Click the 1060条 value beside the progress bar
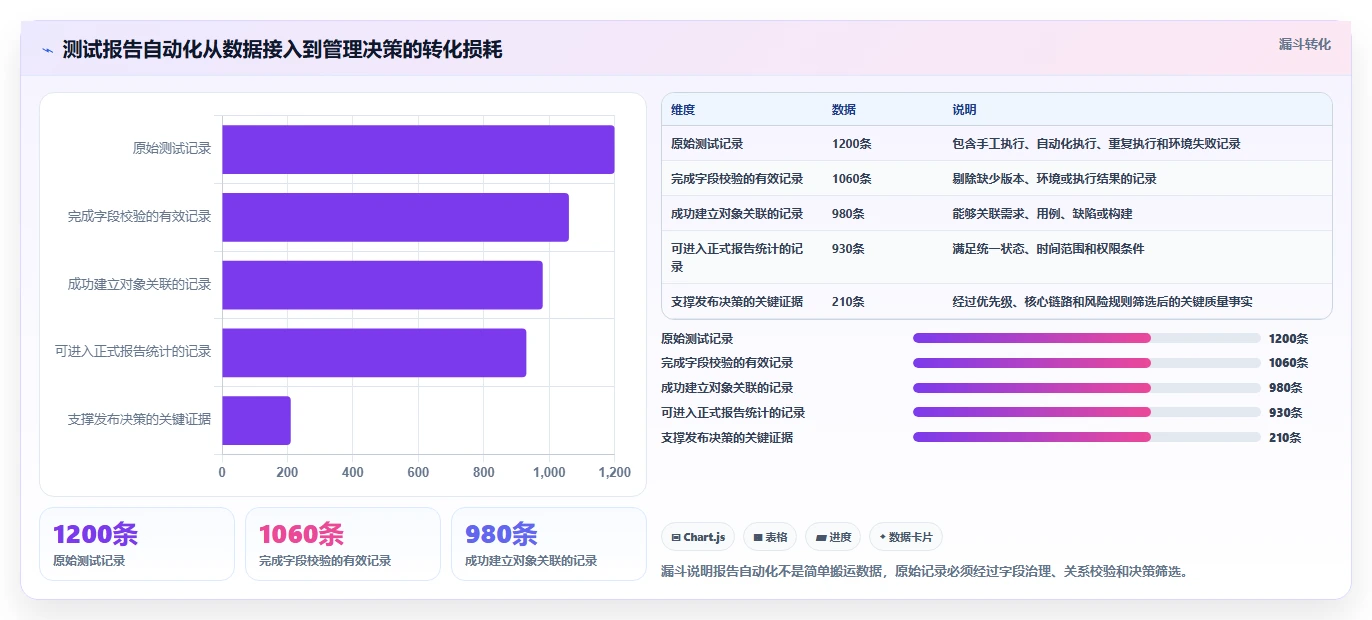Screen dimensions: 1372x620 point(1288,363)
